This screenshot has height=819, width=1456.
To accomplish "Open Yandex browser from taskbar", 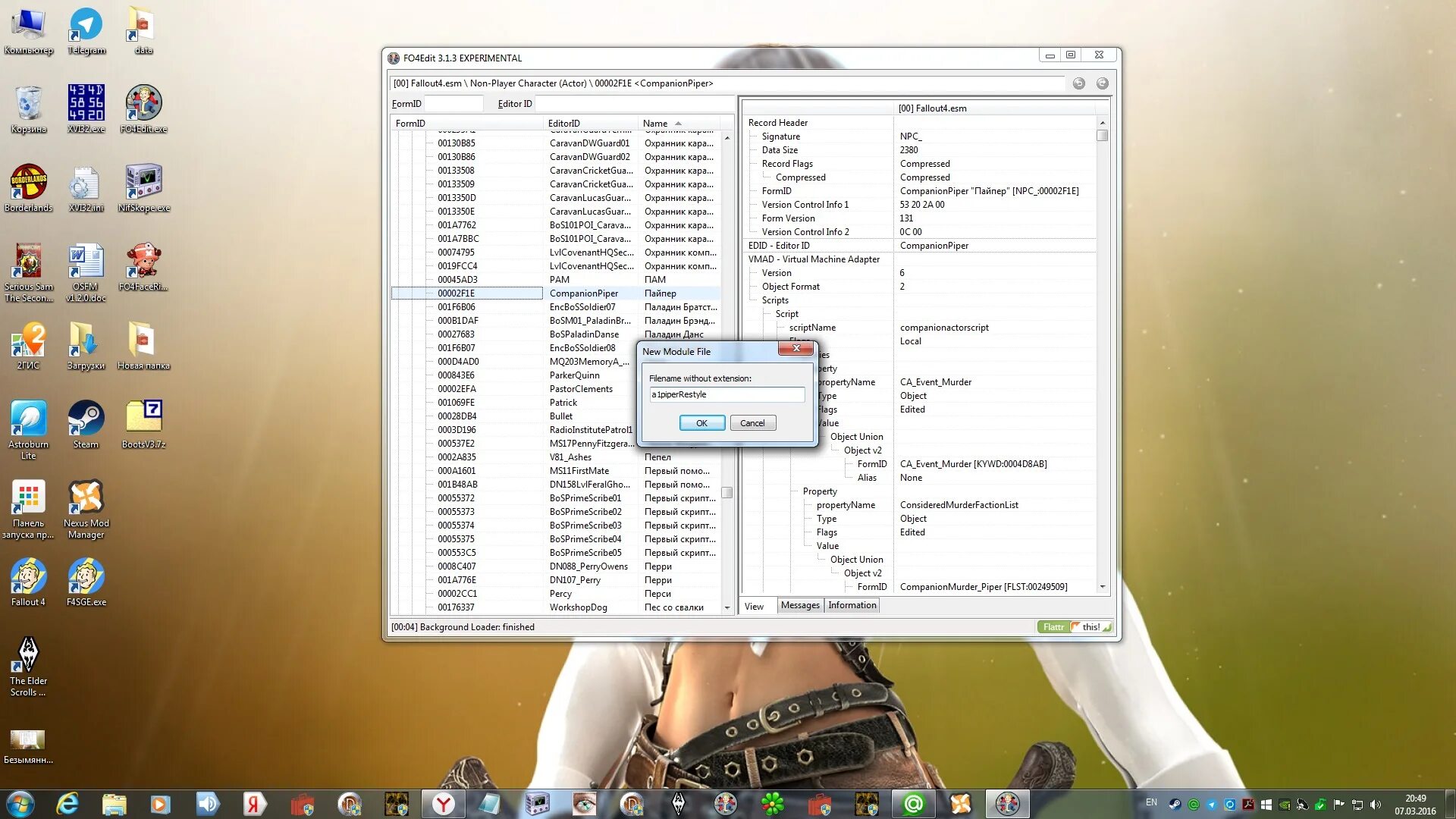I will pyautogui.click(x=444, y=803).
